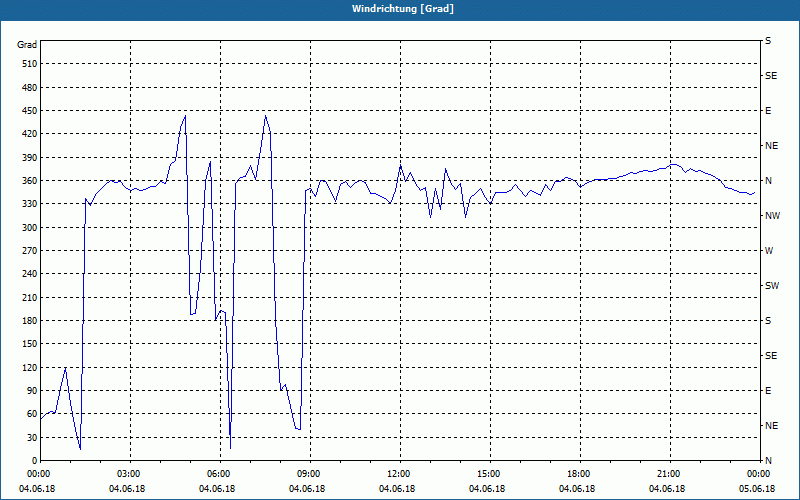Click the 04.06.18 date under 21:00
800x500 pixels.
[x=667, y=489]
